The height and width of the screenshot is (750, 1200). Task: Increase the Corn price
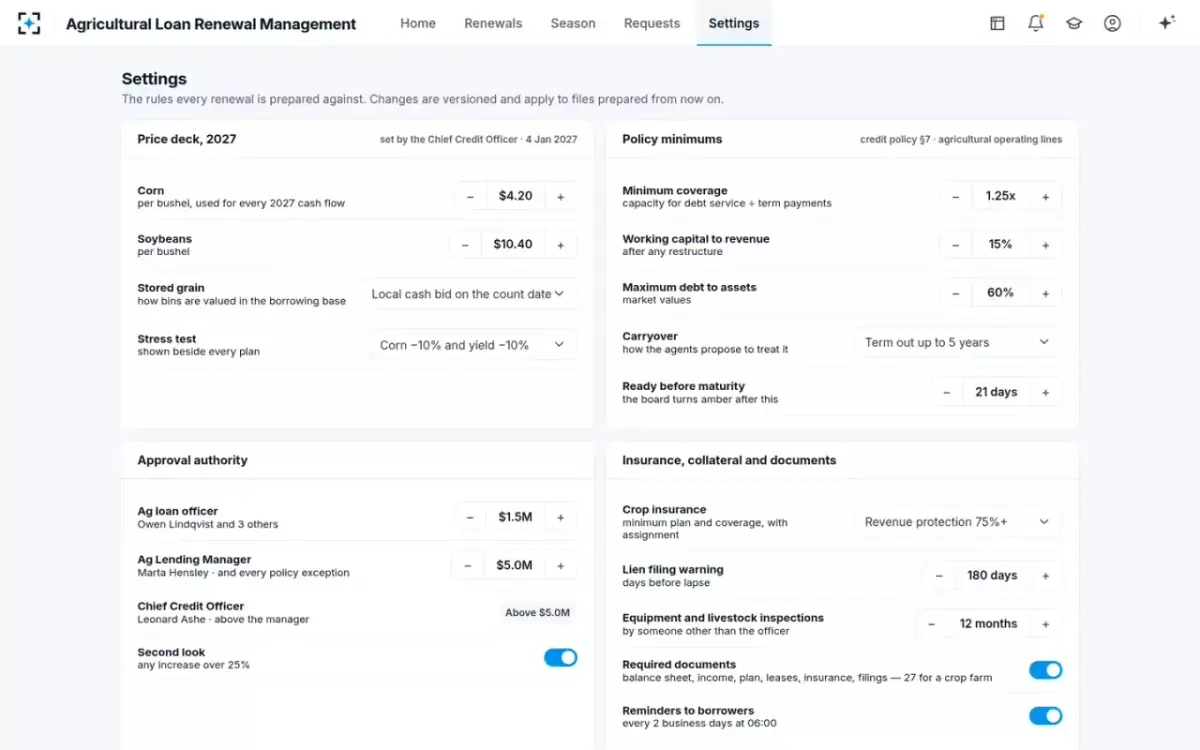pos(561,197)
